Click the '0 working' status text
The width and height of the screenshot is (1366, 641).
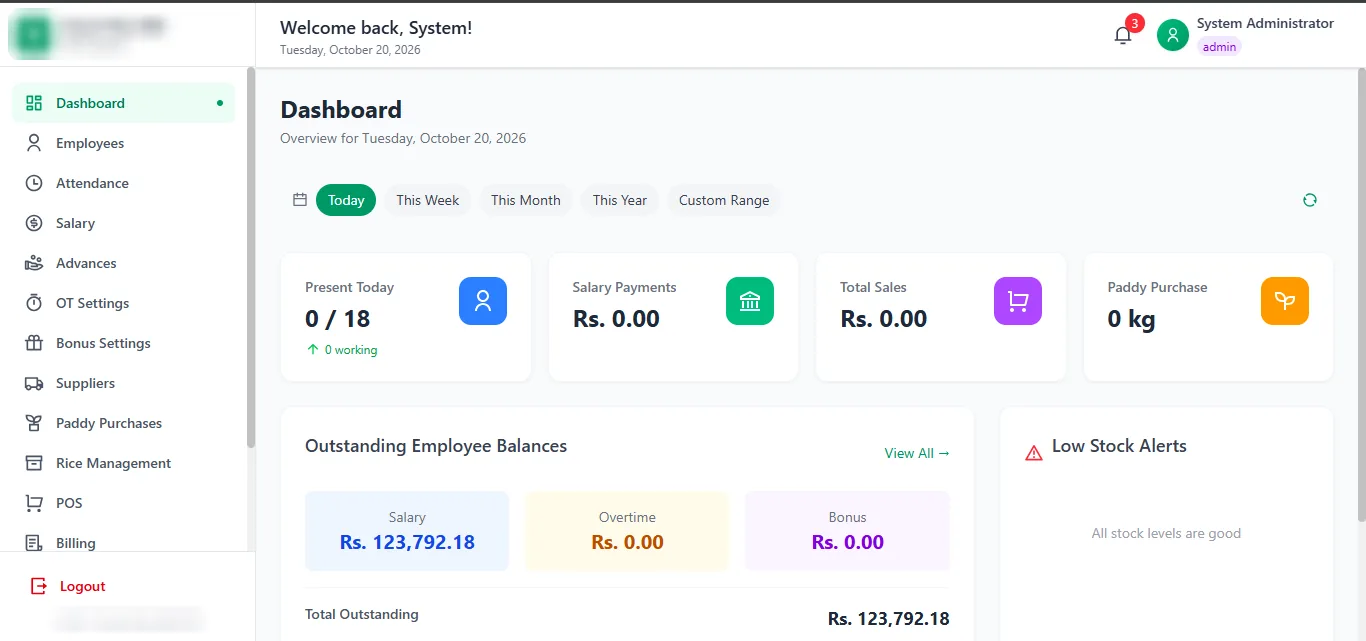[351, 350]
